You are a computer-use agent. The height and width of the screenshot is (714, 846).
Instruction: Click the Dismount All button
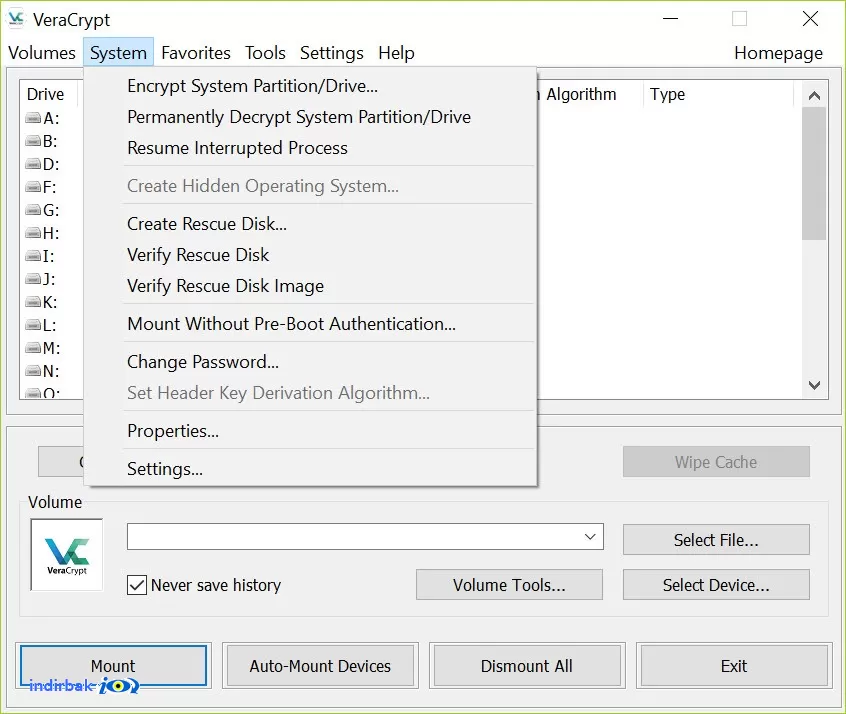pos(527,666)
